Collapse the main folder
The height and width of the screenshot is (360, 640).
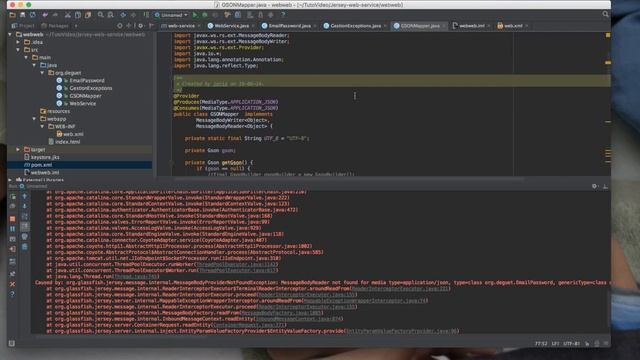click(x=26, y=58)
